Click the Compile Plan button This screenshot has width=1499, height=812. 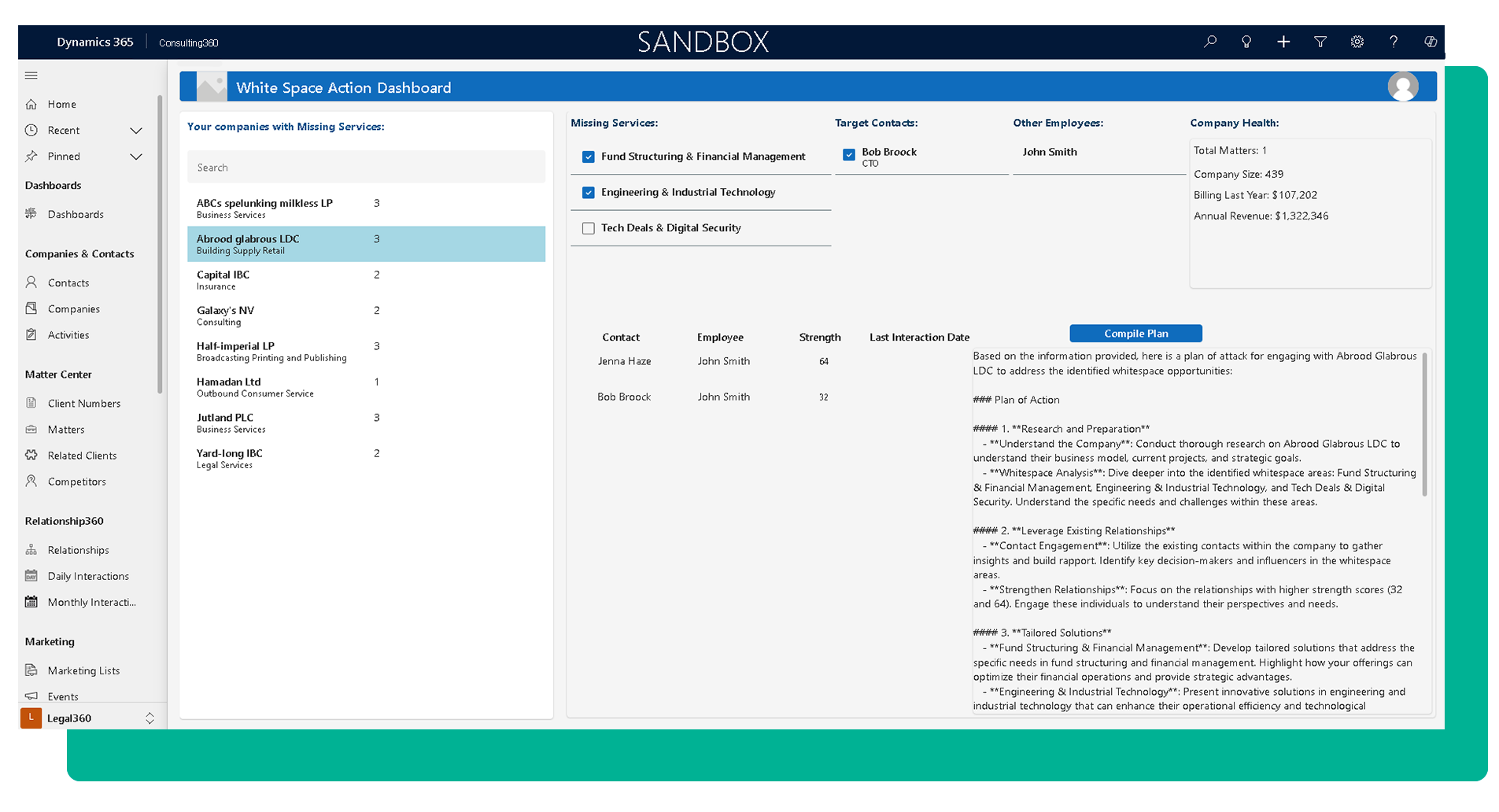[1135, 334]
